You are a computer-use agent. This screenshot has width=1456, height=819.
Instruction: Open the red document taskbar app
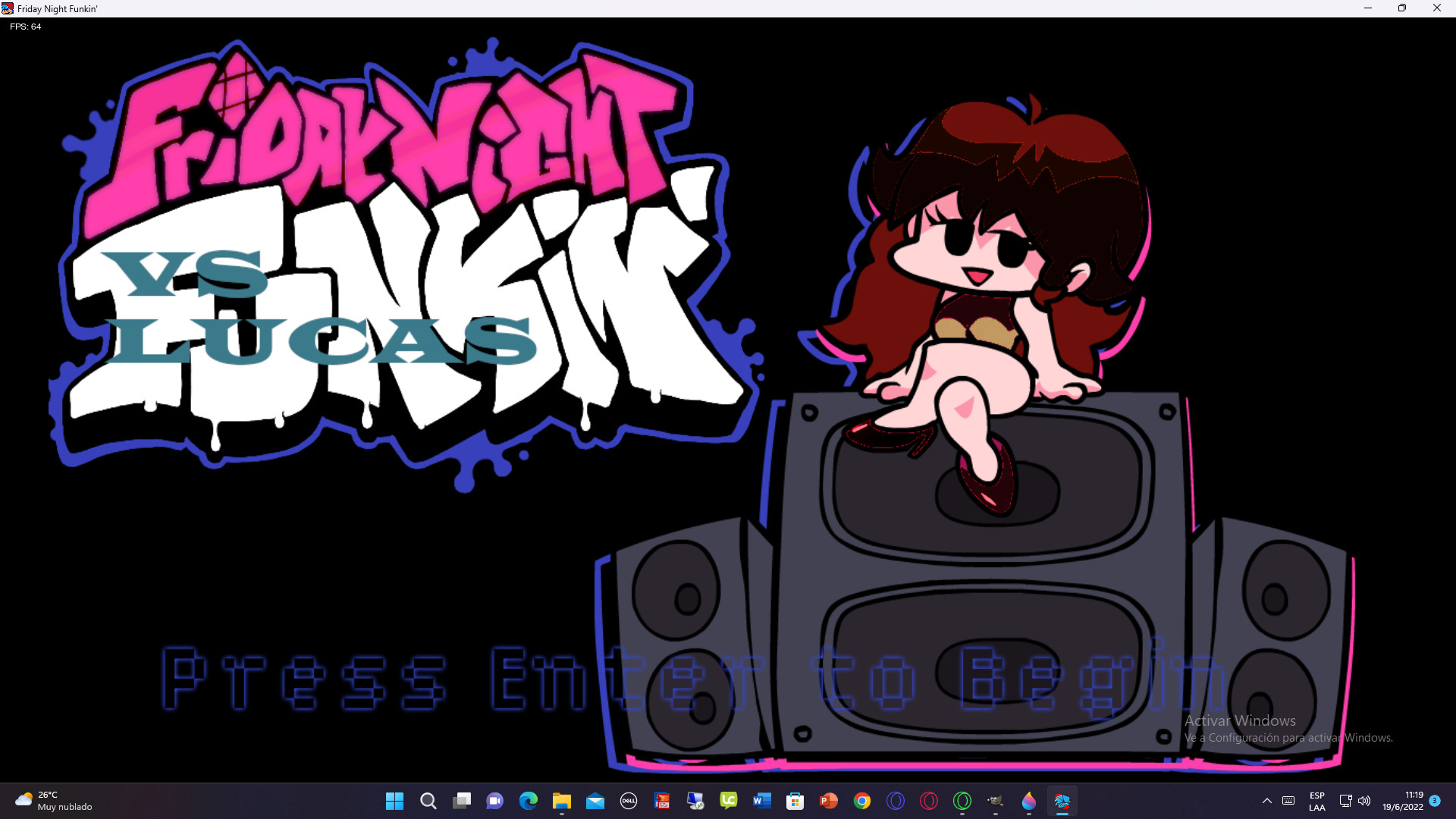(661, 801)
